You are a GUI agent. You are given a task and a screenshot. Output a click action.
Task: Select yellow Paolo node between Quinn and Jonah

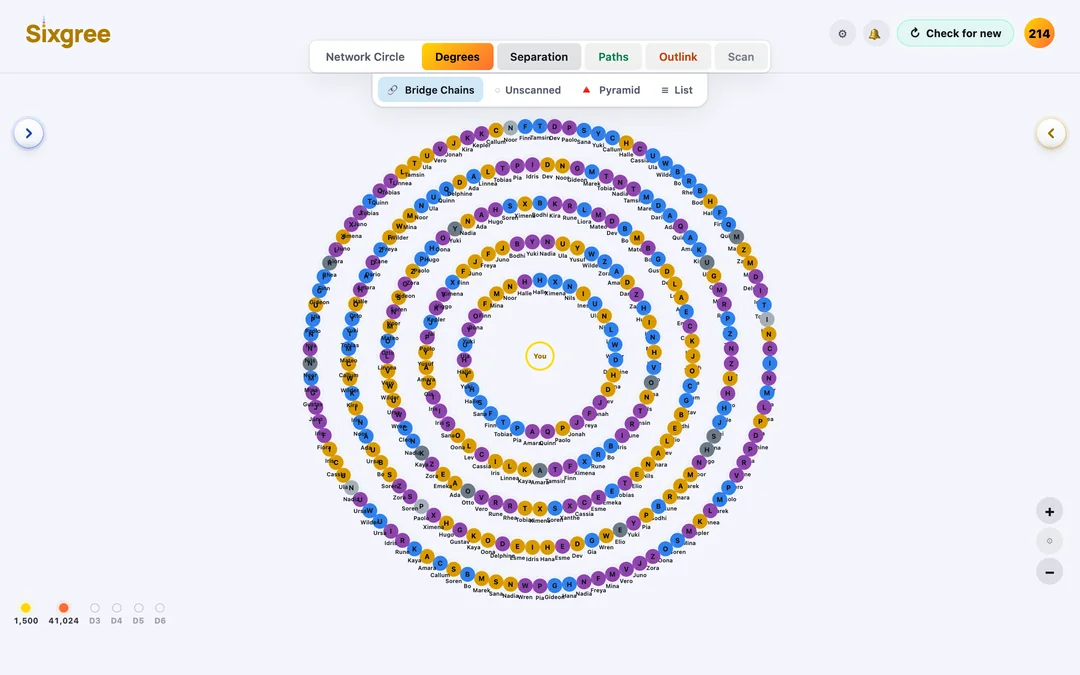563,428
